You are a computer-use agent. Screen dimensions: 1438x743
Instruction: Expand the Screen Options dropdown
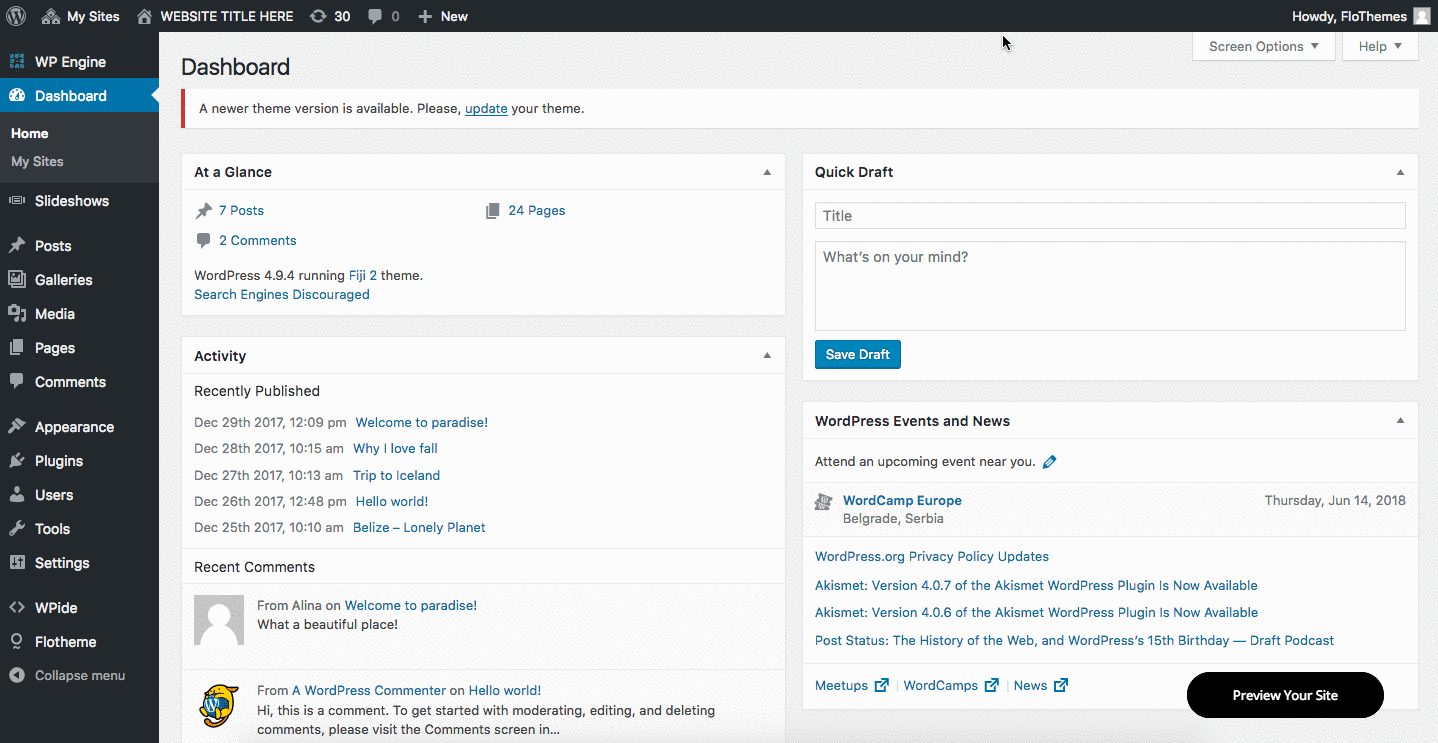tap(1264, 46)
